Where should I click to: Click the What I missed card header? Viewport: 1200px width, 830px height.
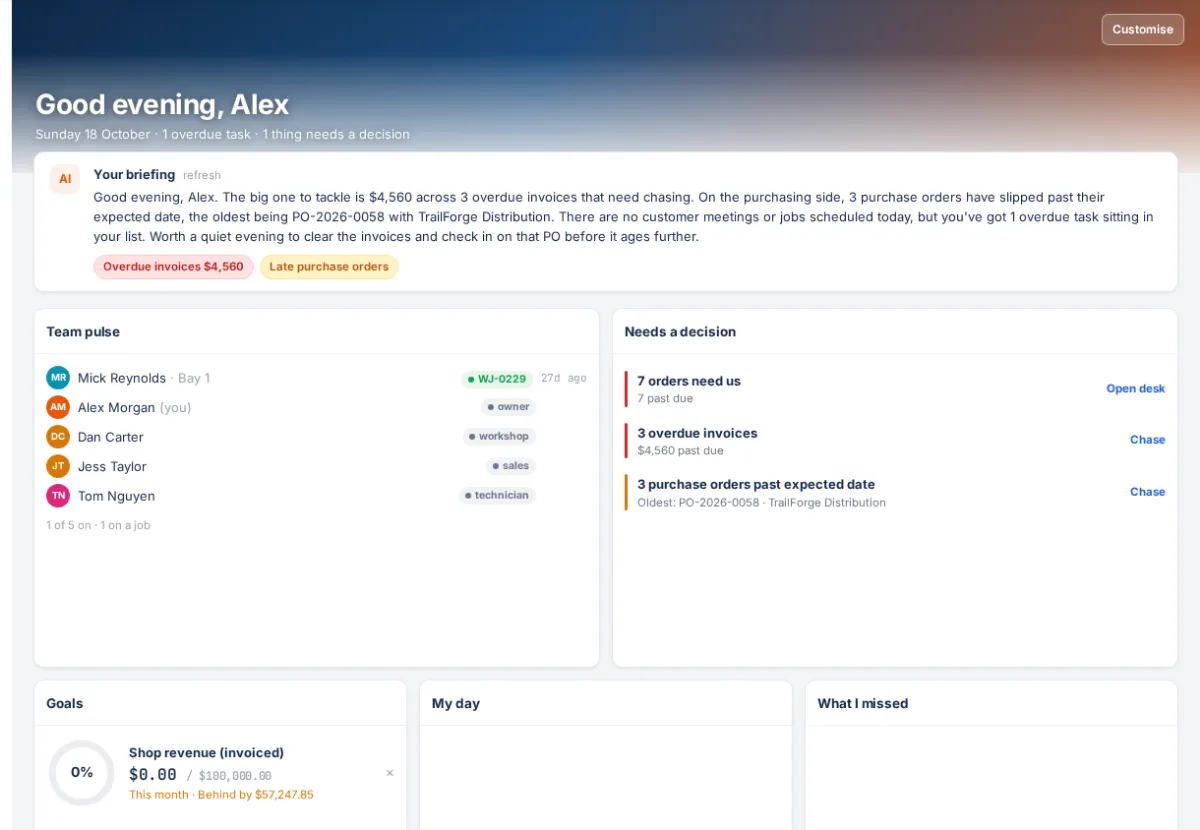(991, 704)
